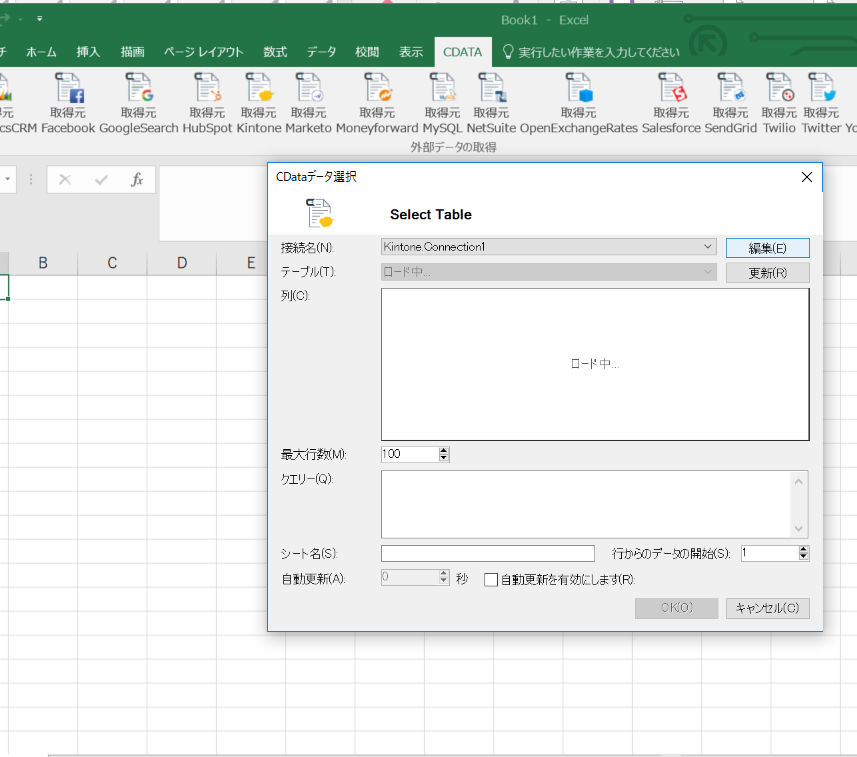Viewport: 857px width, 757px height.
Task: Select the Kintone data source icon
Action: tap(258, 95)
